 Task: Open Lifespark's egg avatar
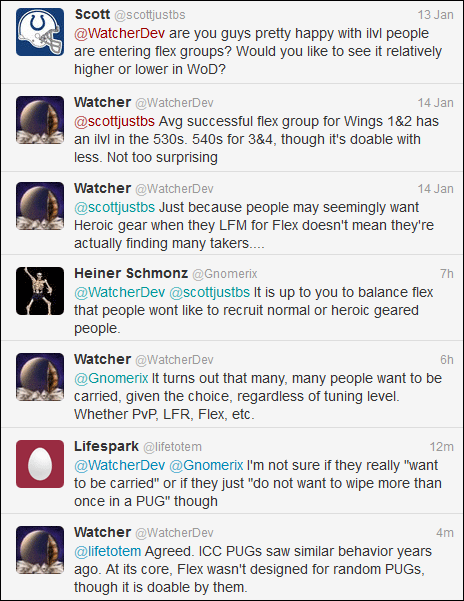40,464
